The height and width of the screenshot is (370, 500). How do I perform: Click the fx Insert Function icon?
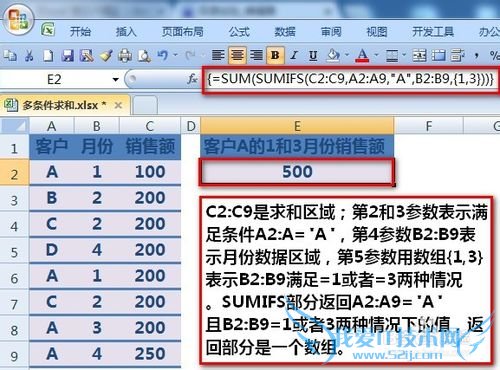192,79
